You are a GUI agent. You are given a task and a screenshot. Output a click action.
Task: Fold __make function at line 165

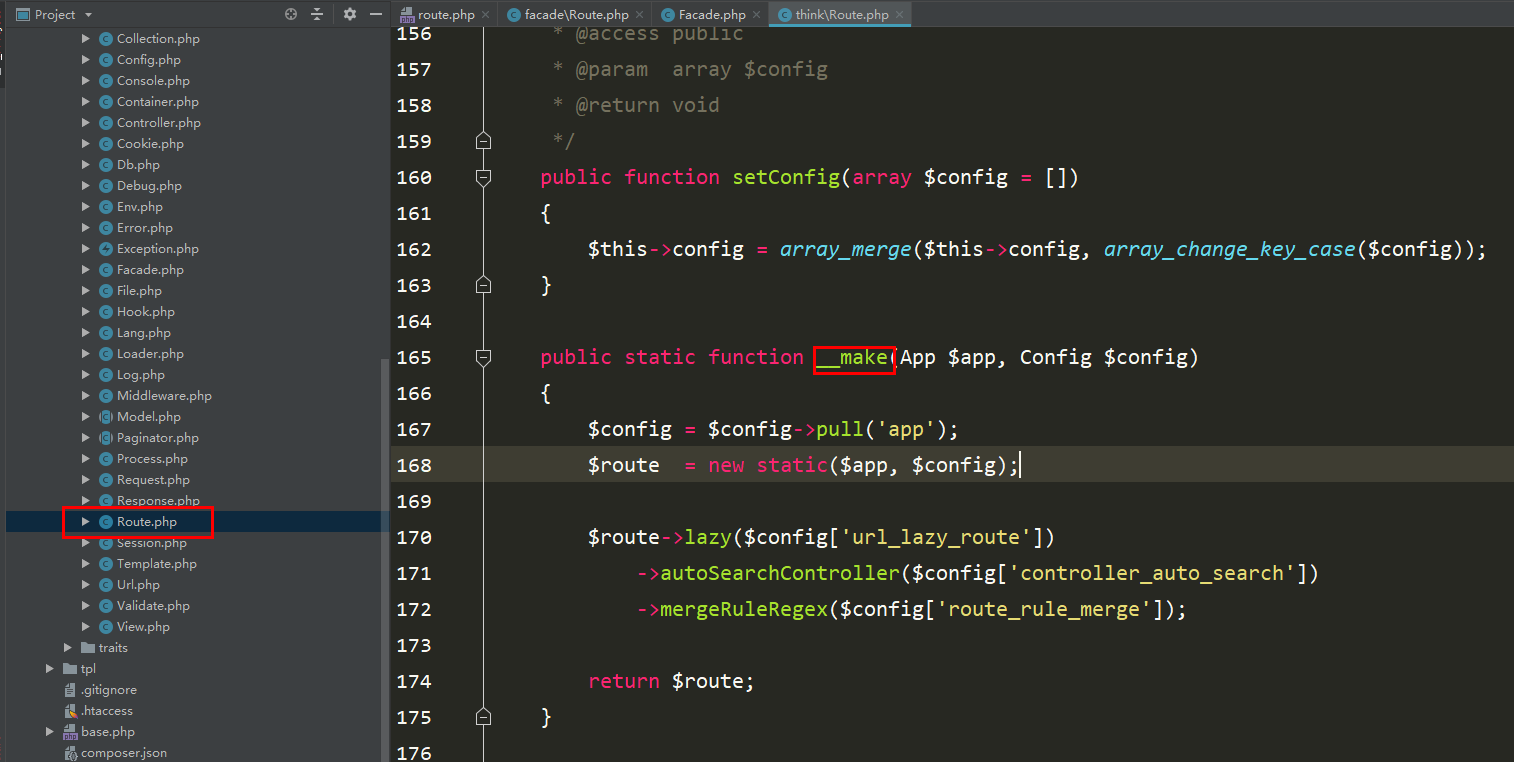[484, 358]
